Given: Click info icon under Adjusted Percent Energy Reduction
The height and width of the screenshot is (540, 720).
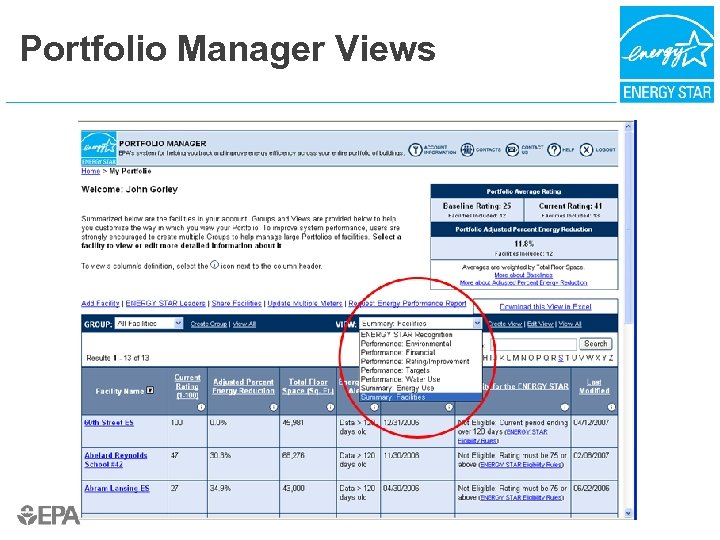Looking at the screenshot, I should tap(274, 407).
